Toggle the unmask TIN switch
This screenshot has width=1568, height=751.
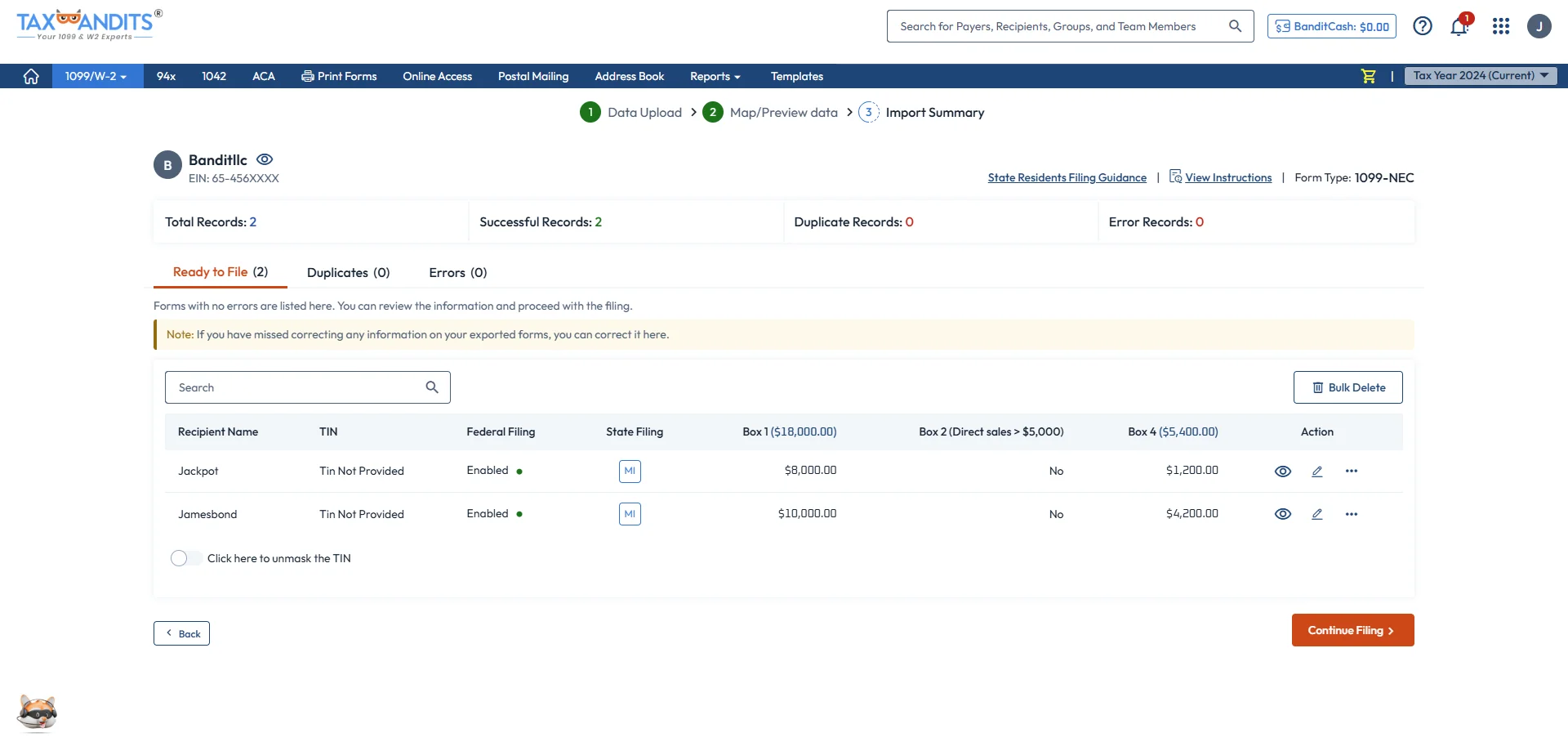pos(186,558)
